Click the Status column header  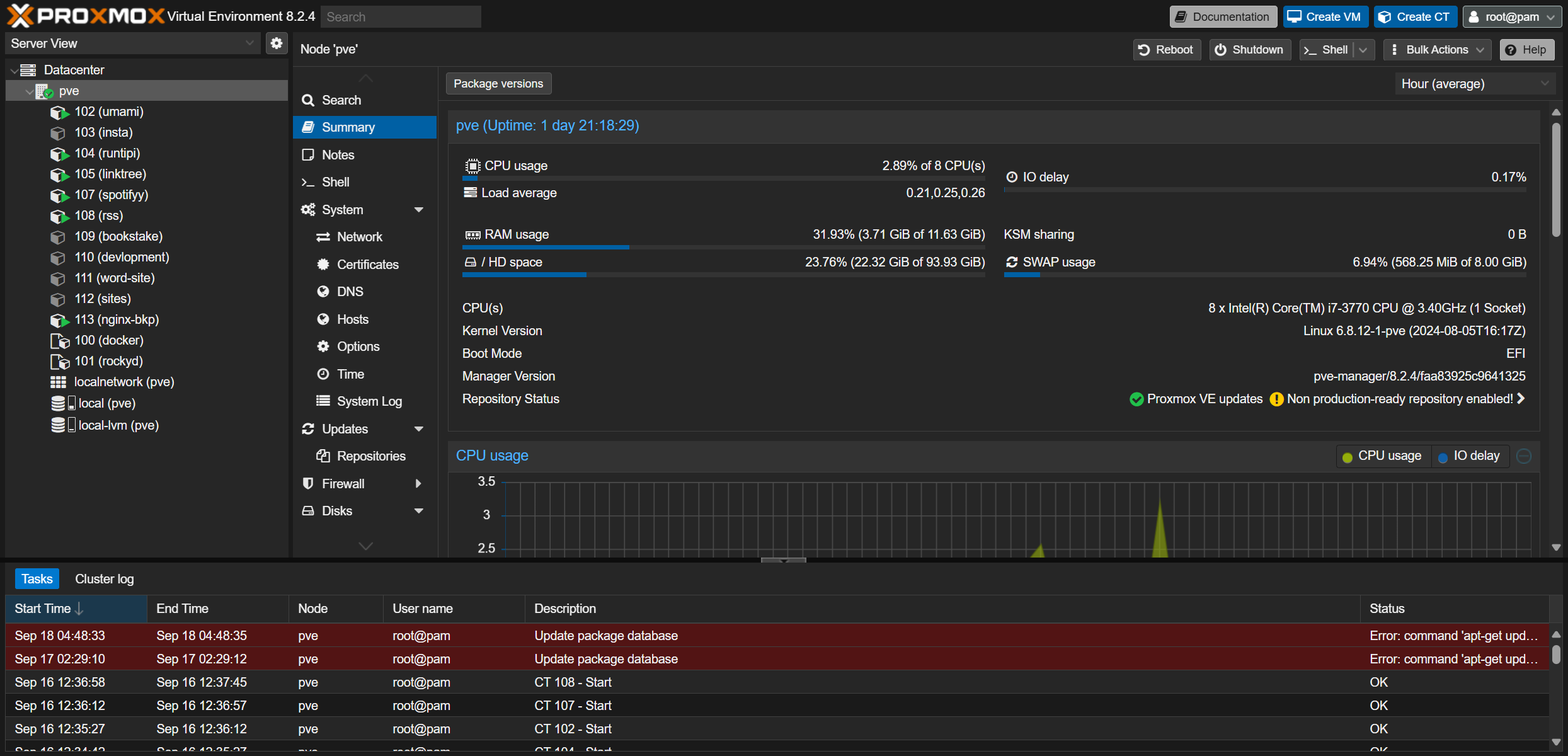(1454, 609)
